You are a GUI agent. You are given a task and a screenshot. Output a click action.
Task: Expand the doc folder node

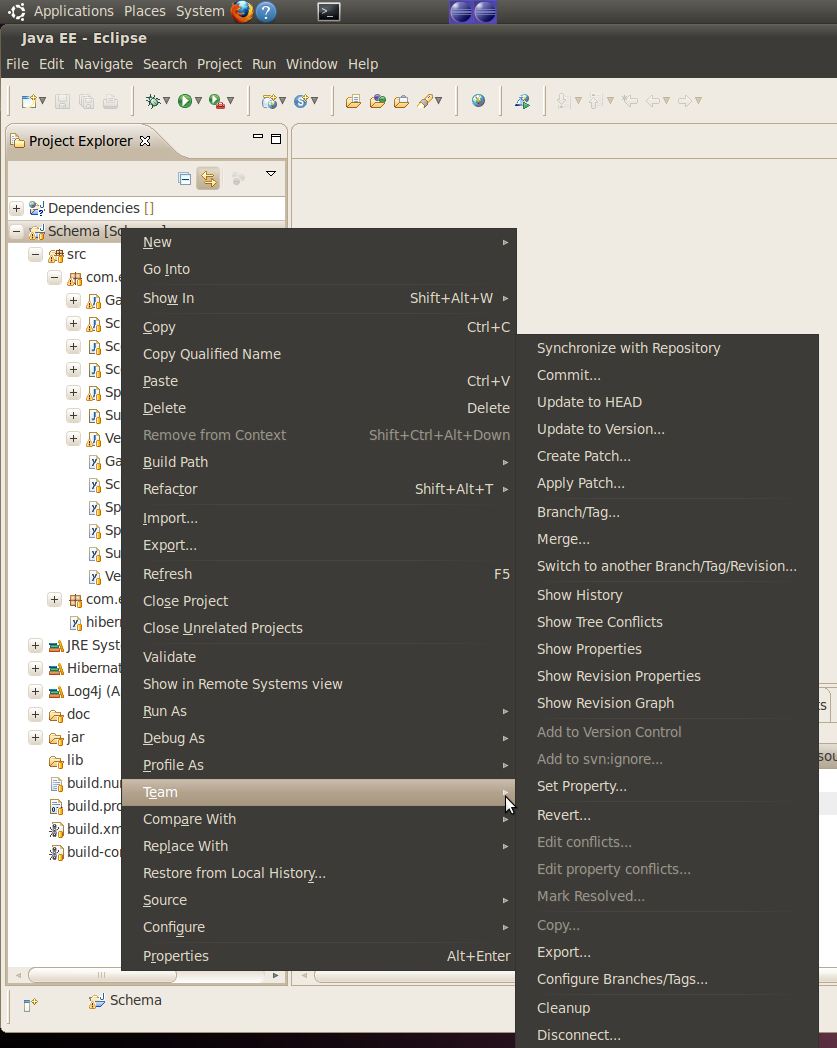click(x=35, y=714)
